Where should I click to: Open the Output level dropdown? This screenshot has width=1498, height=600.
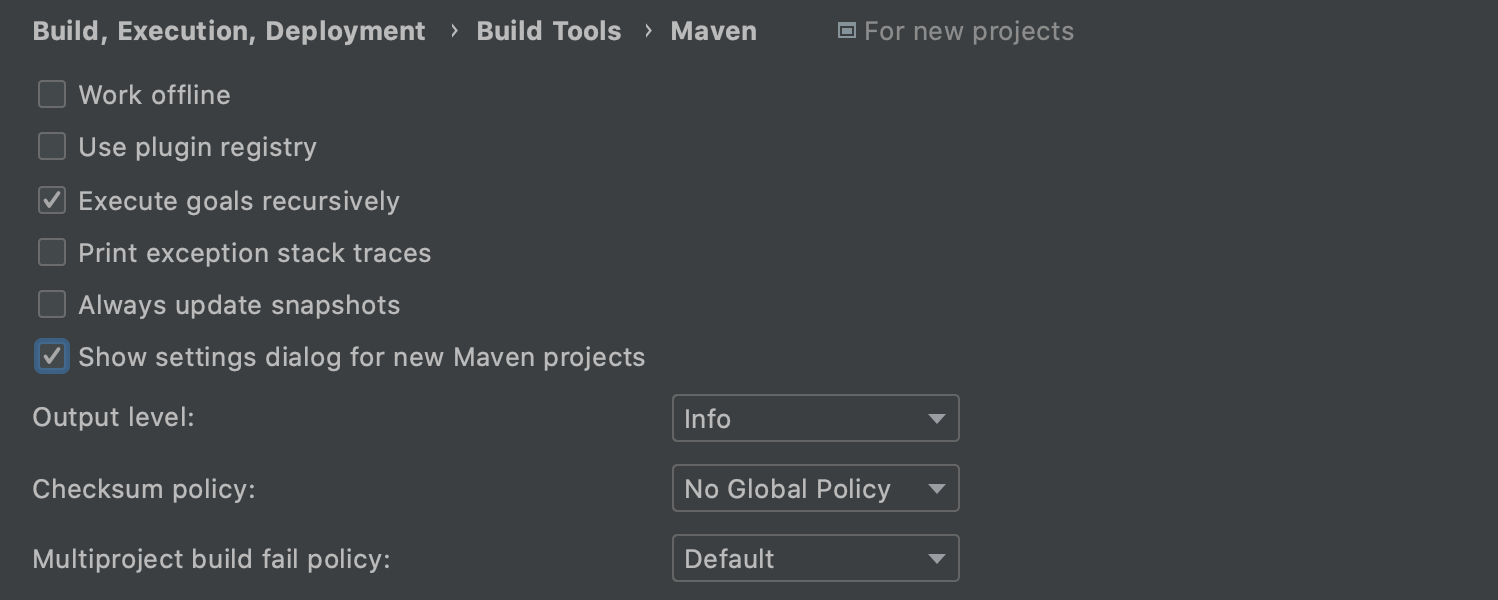tap(815, 418)
